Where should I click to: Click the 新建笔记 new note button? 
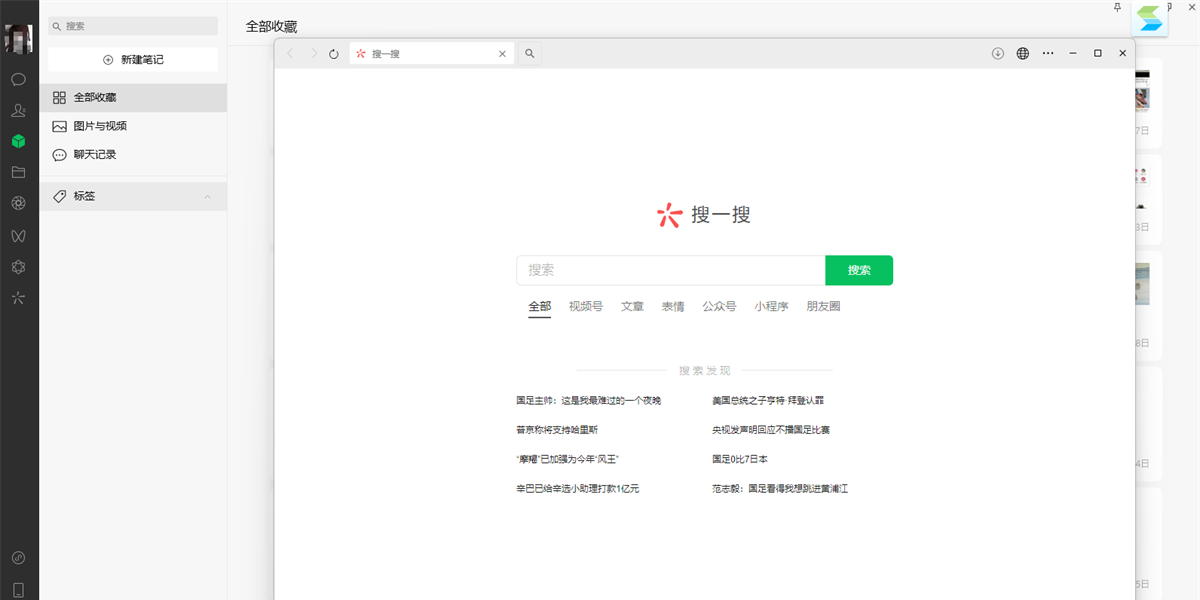(133, 60)
